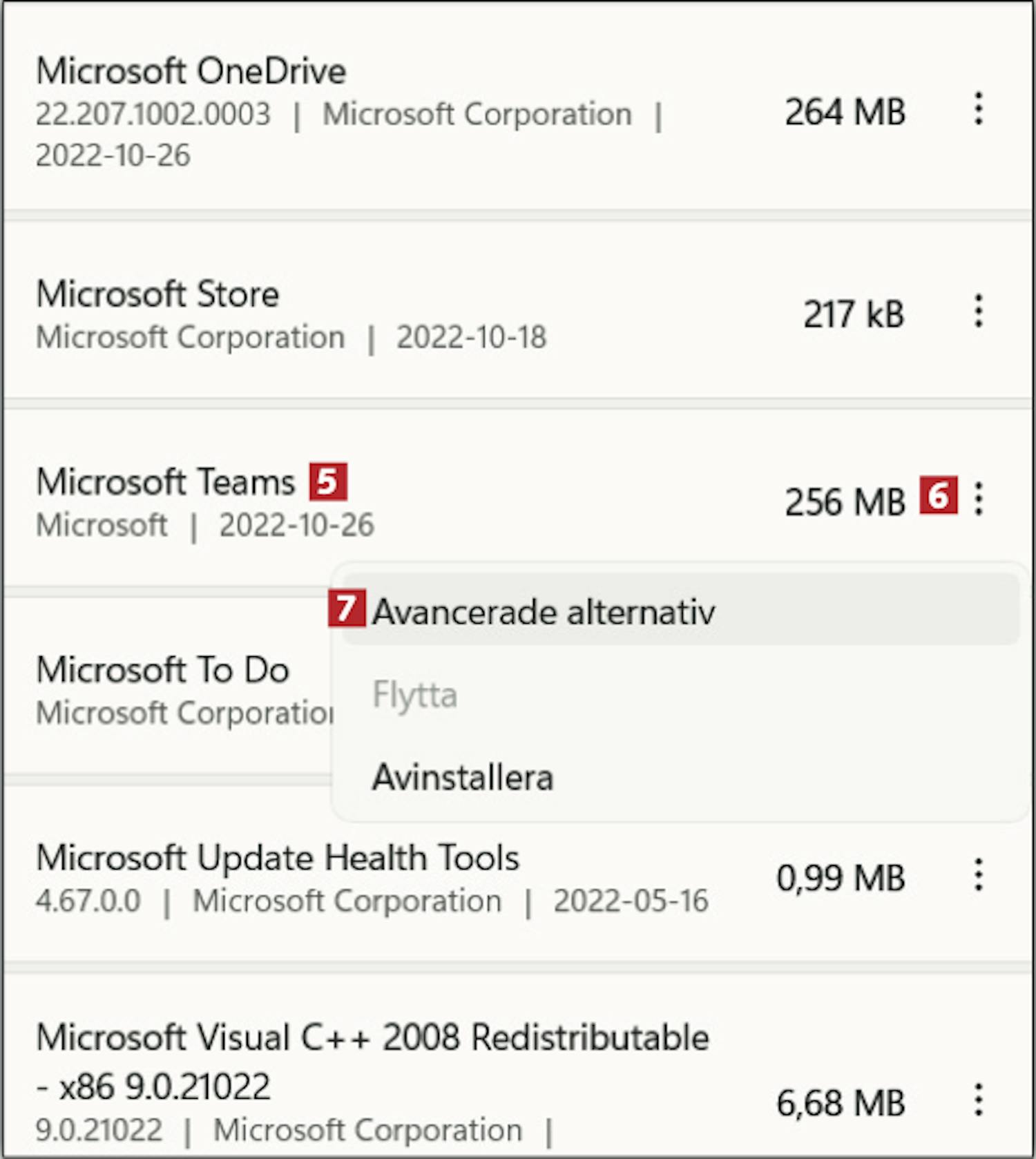Select the Microsoft Teams app name
Screen dimensions: 1036x1159
click(x=166, y=481)
